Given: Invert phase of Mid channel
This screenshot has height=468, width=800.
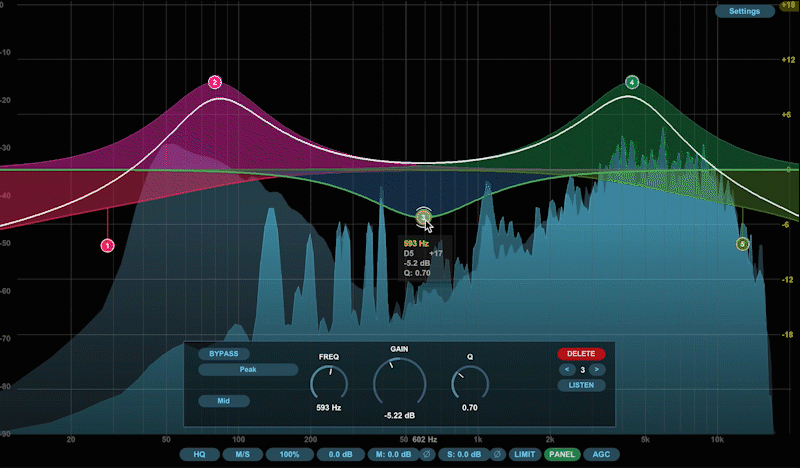Looking at the screenshot, I should (x=427, y=454).
